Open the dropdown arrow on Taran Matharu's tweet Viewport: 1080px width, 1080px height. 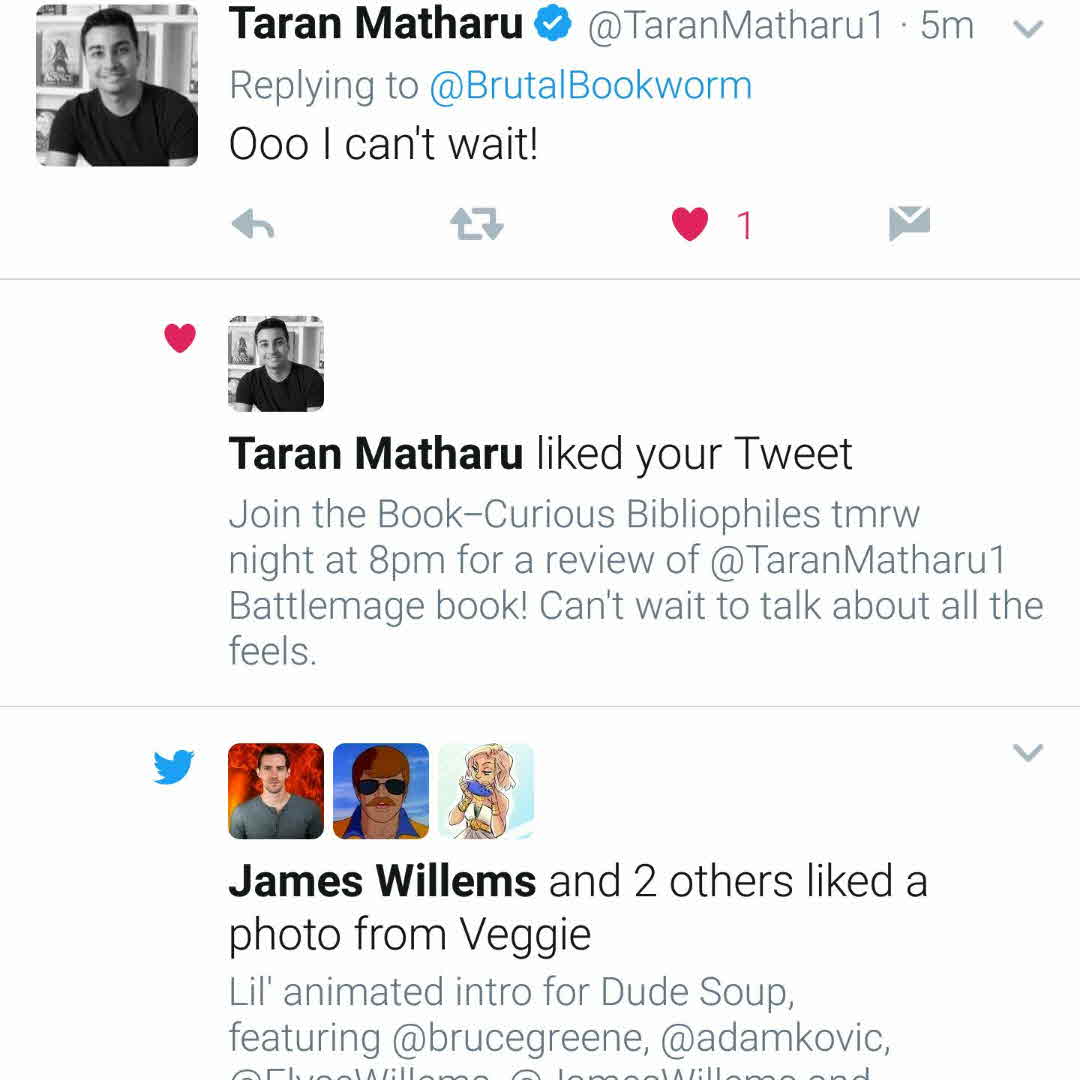(x=1028, y=29)
